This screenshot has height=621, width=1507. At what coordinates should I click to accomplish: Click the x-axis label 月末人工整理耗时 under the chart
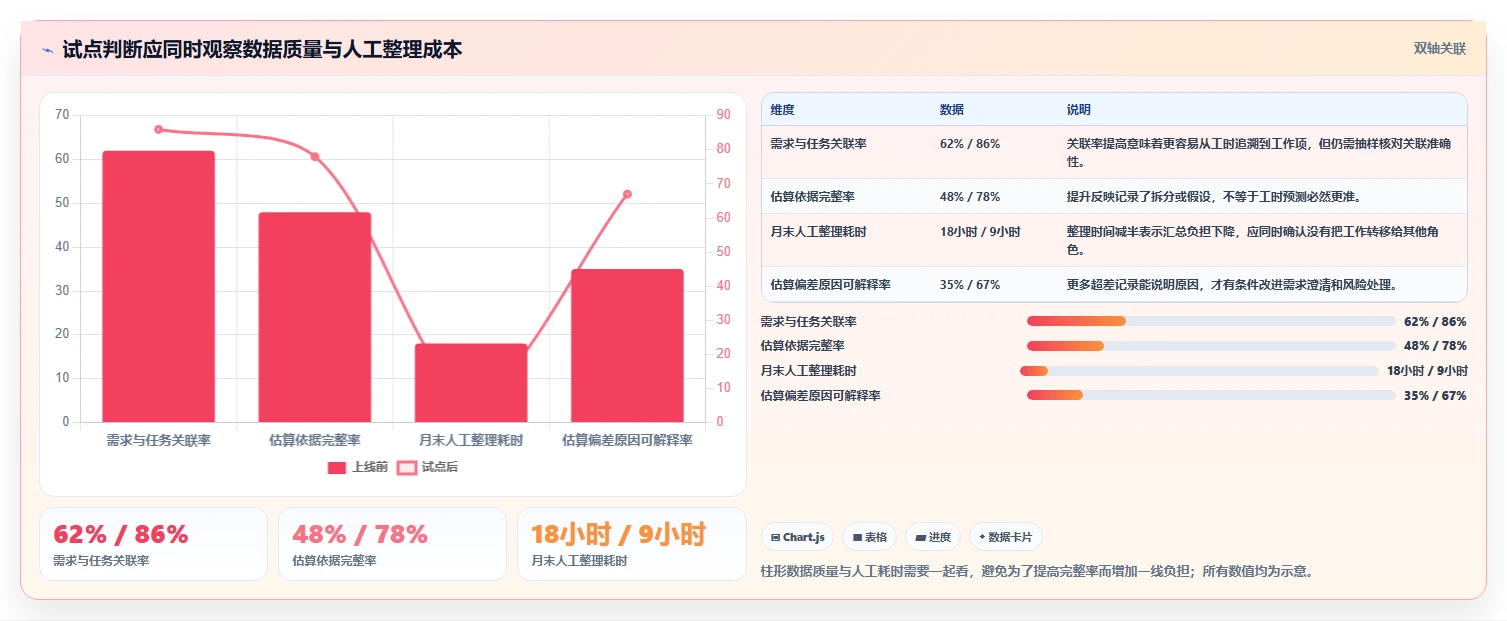[471, 440]
